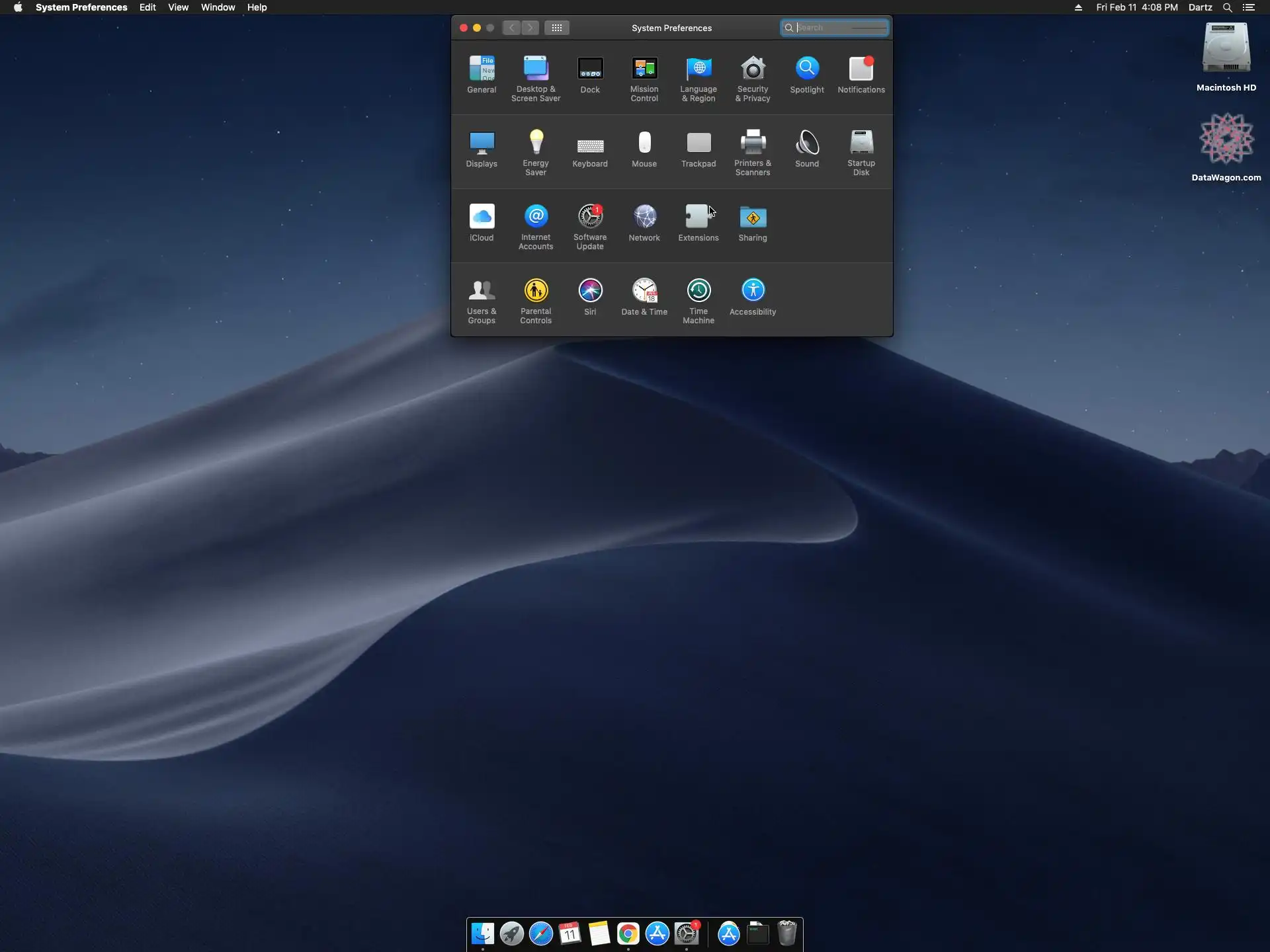Open Software Update preferences
The width and height of the screenshot is (1270, 952).
590,217
